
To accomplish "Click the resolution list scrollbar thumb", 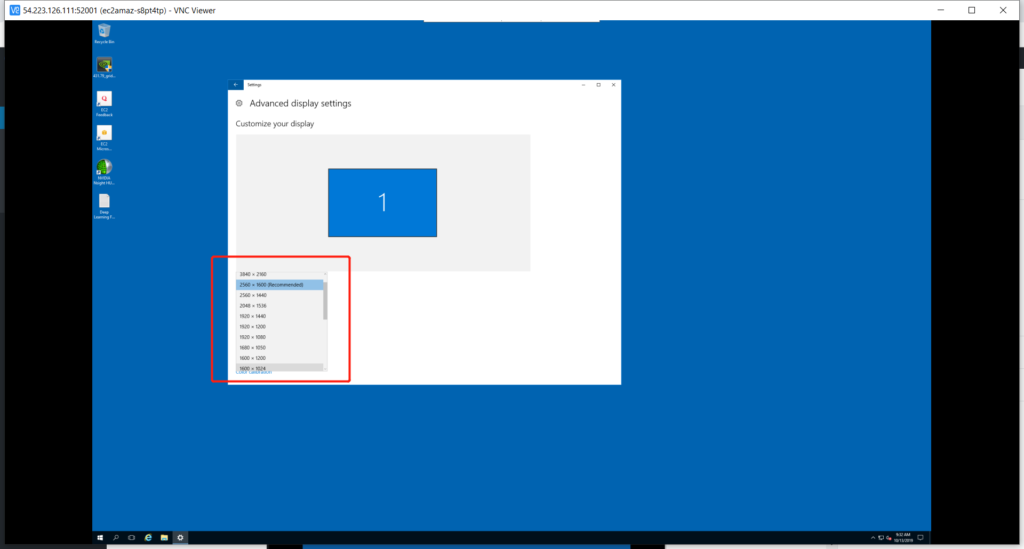I will click(x=325, y=300).
